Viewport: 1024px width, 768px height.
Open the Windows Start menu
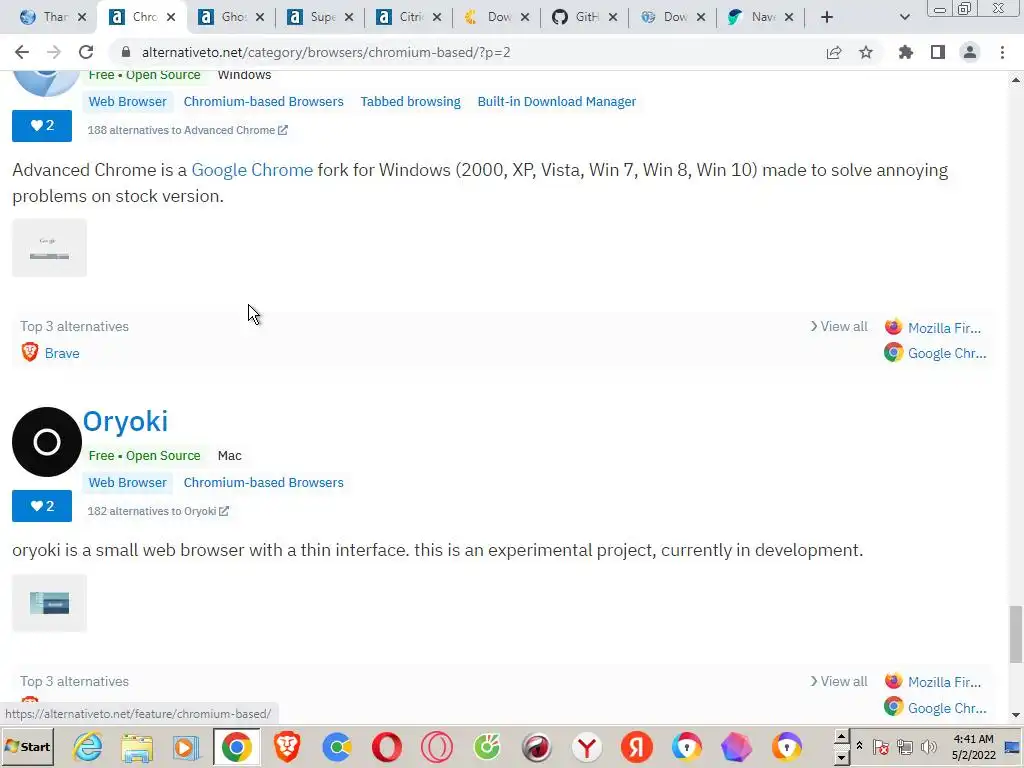pyautogui.click(x=27, y=747)
